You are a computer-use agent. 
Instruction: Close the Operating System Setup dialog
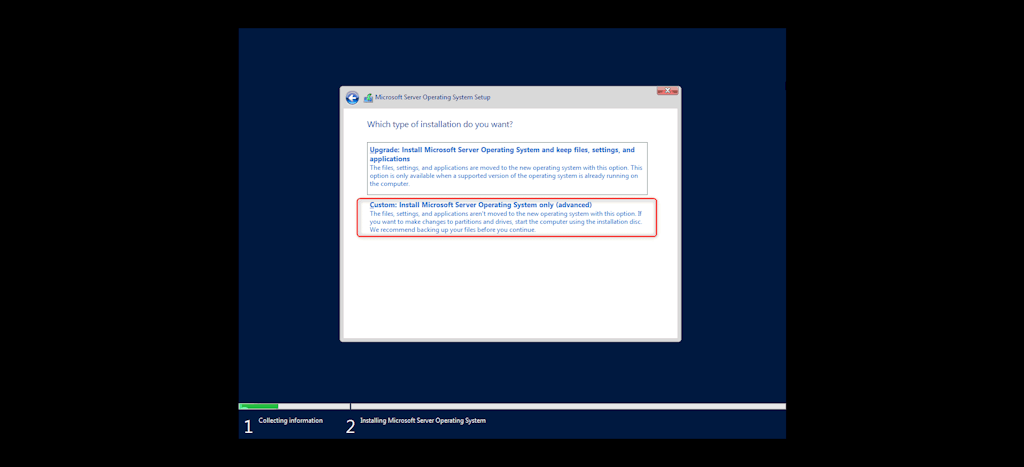667,91
